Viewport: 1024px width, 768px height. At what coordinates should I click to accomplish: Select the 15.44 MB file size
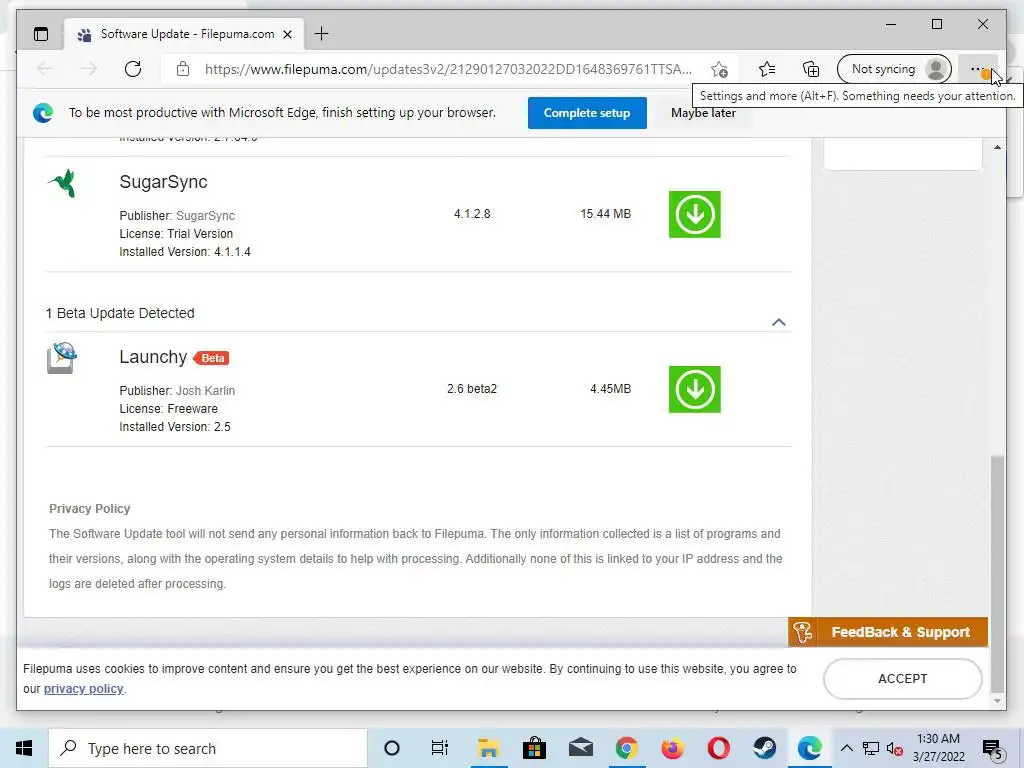point(605,214)
